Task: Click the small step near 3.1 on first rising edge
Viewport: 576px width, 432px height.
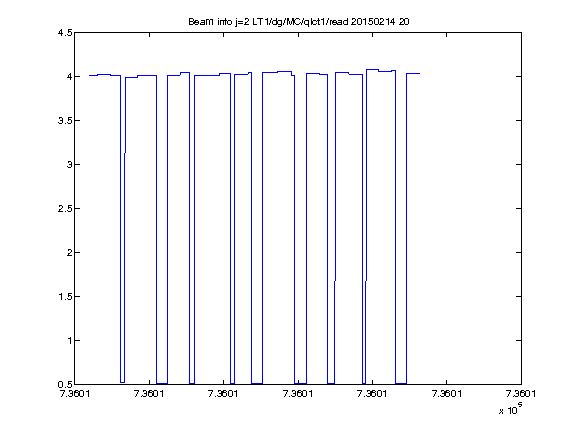Action: [125, 153]
